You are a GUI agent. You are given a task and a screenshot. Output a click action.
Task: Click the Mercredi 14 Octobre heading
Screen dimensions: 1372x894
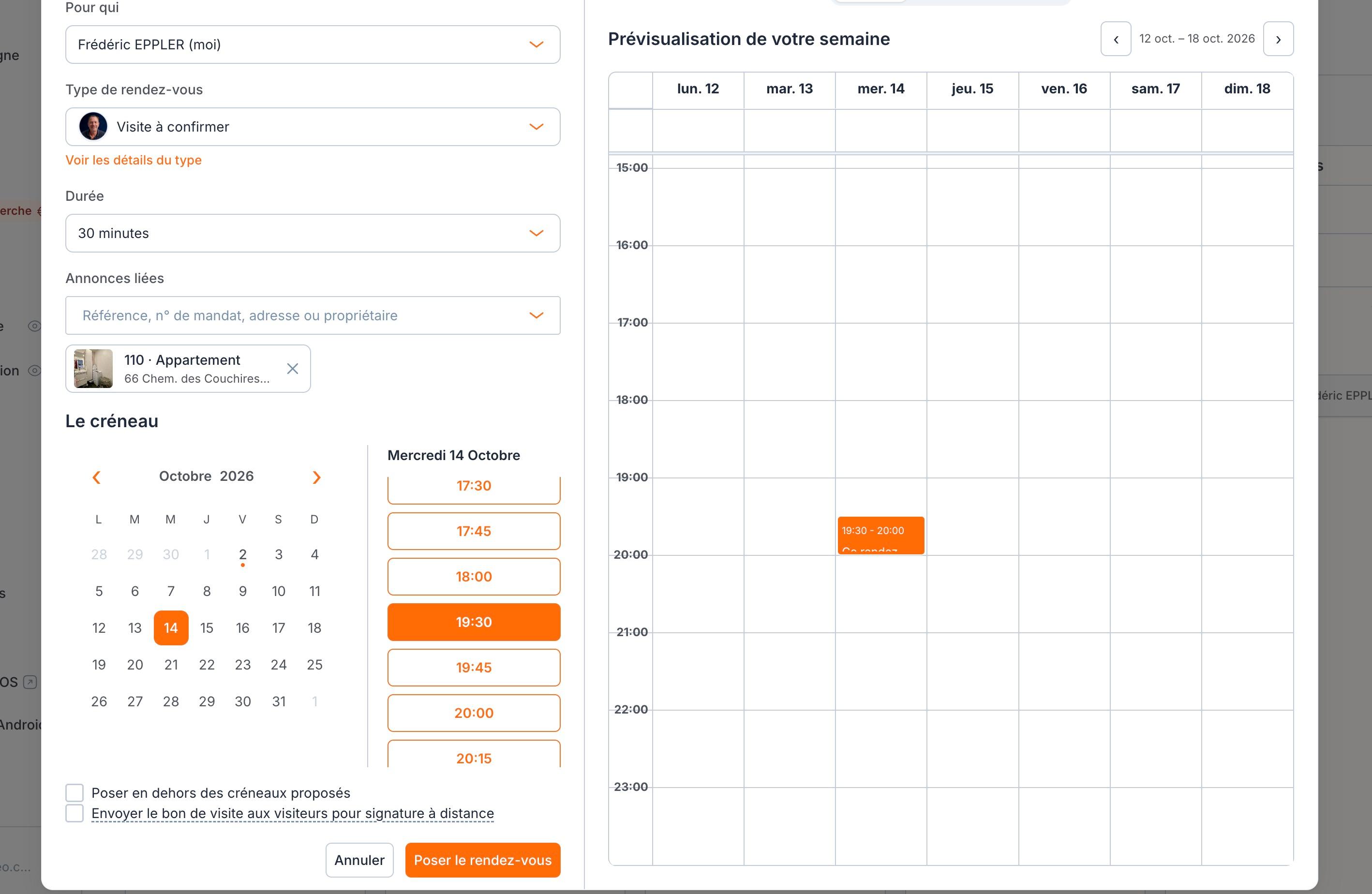click(x=454, y=455)
